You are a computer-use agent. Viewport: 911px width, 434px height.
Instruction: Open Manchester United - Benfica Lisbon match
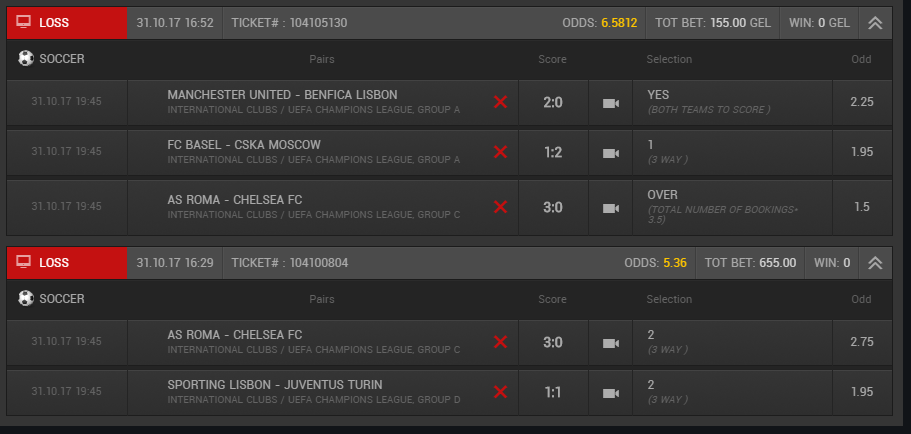(x=282, y=95)
